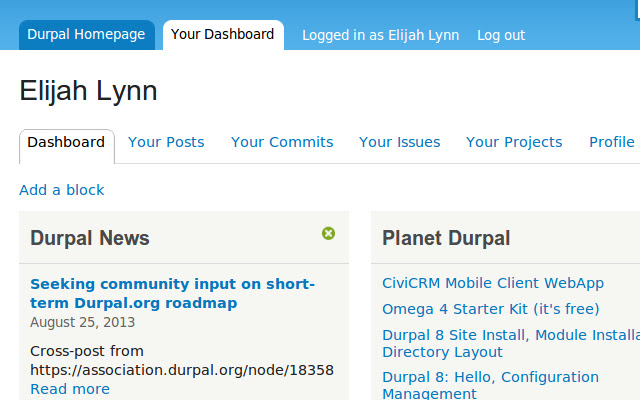
Task: Select the August 25, 2013 date
Action: (82, 322)
